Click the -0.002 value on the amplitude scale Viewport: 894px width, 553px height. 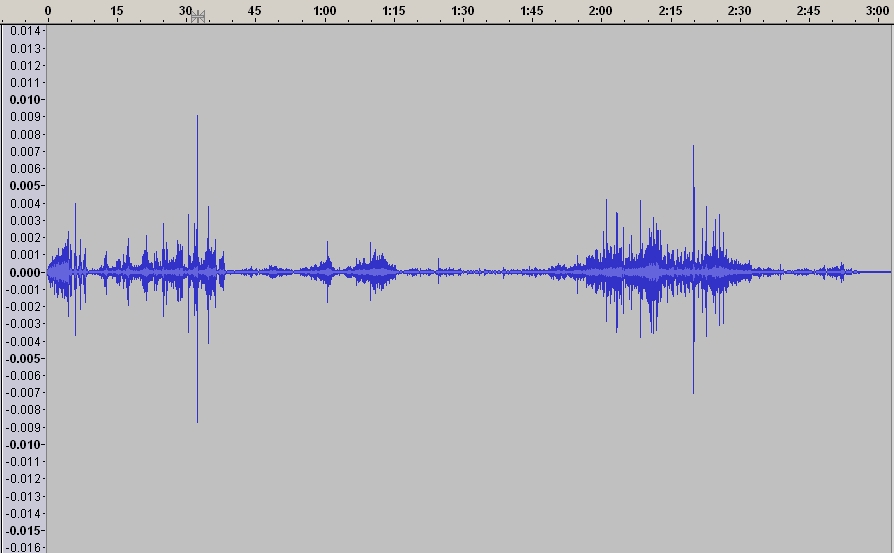tap(23, 307)
